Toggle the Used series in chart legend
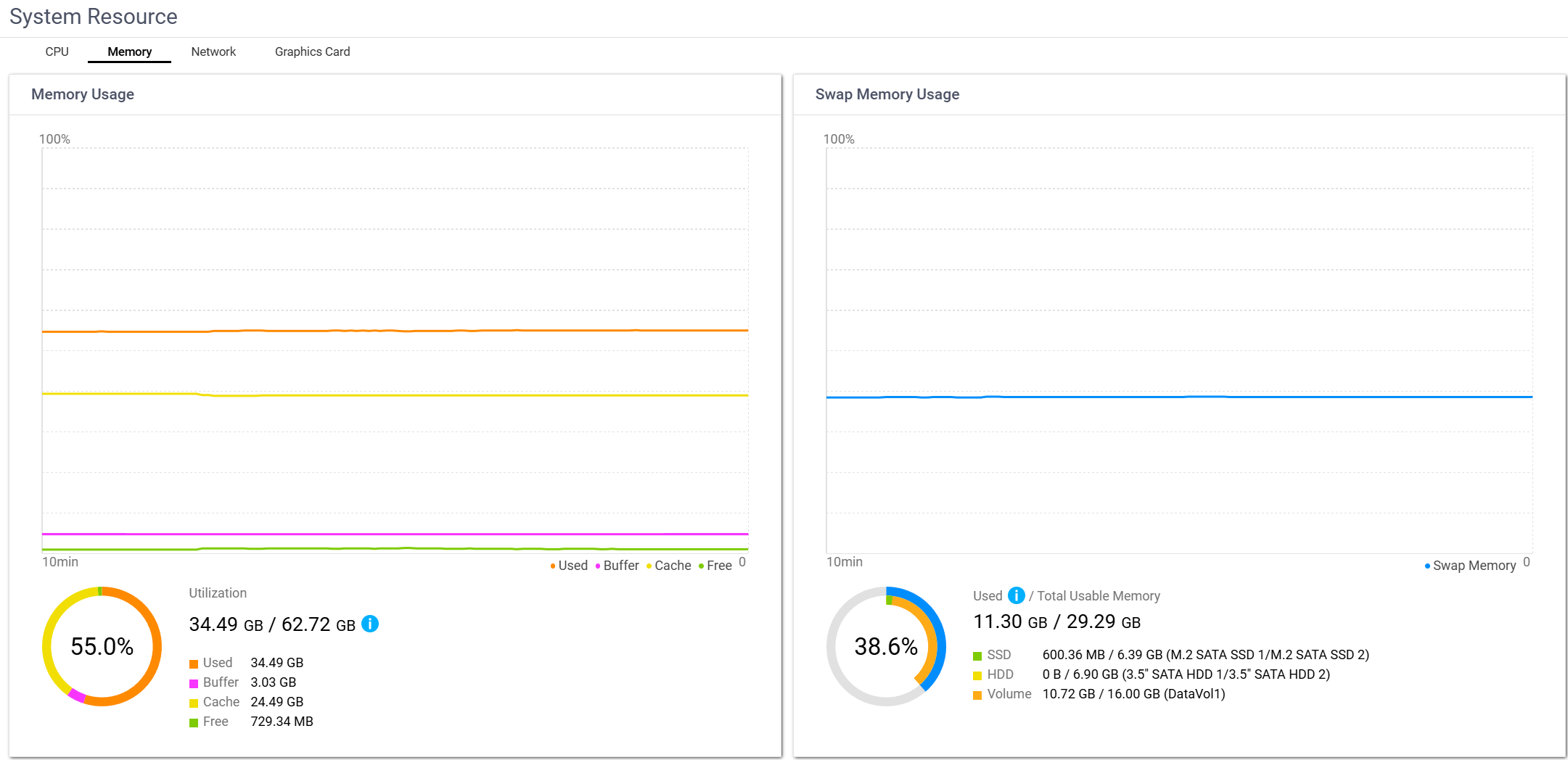Image resolution: width=1568 pixels, height=760 pixels. pos(569,566)
